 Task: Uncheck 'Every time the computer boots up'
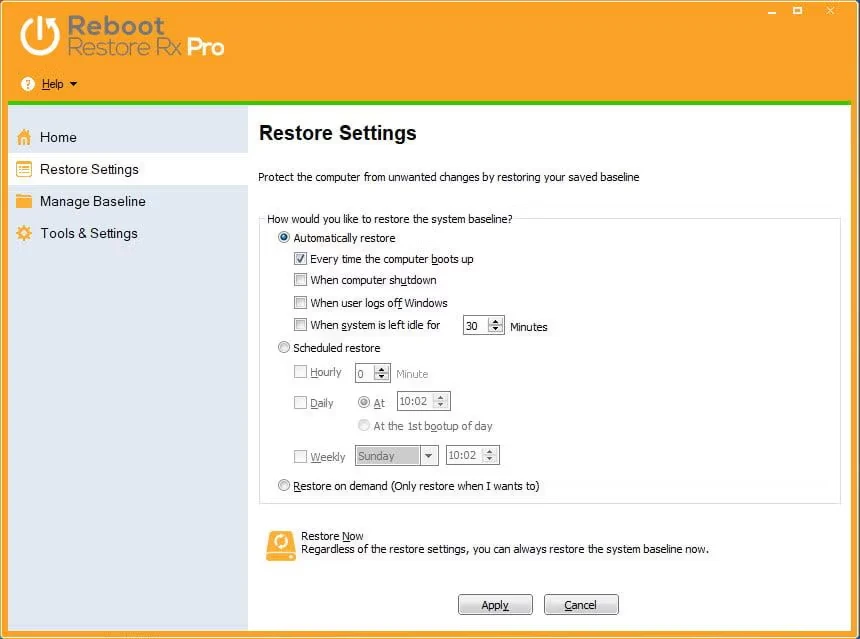(x=300, y=259)
